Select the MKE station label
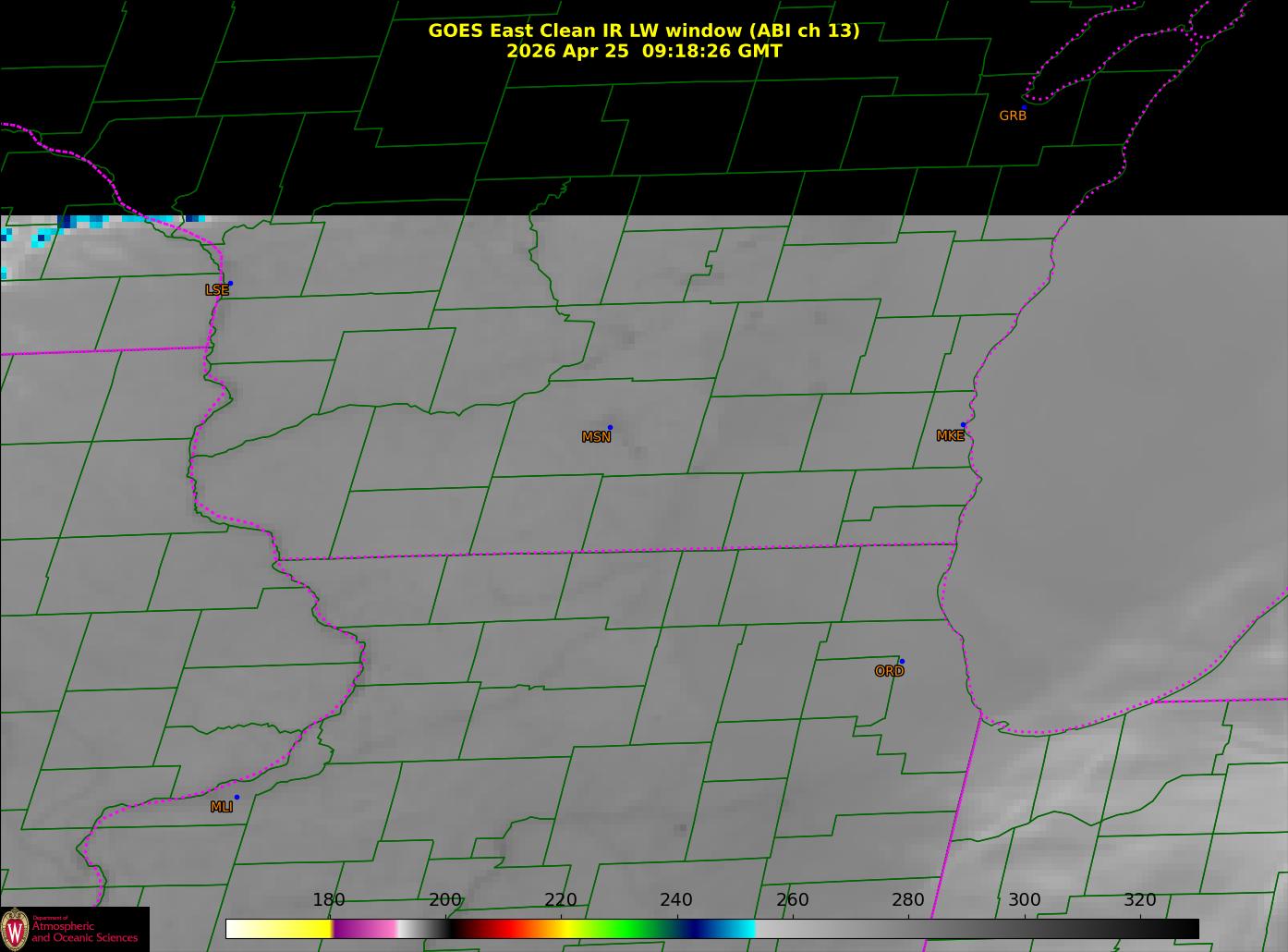 [950, 435]
